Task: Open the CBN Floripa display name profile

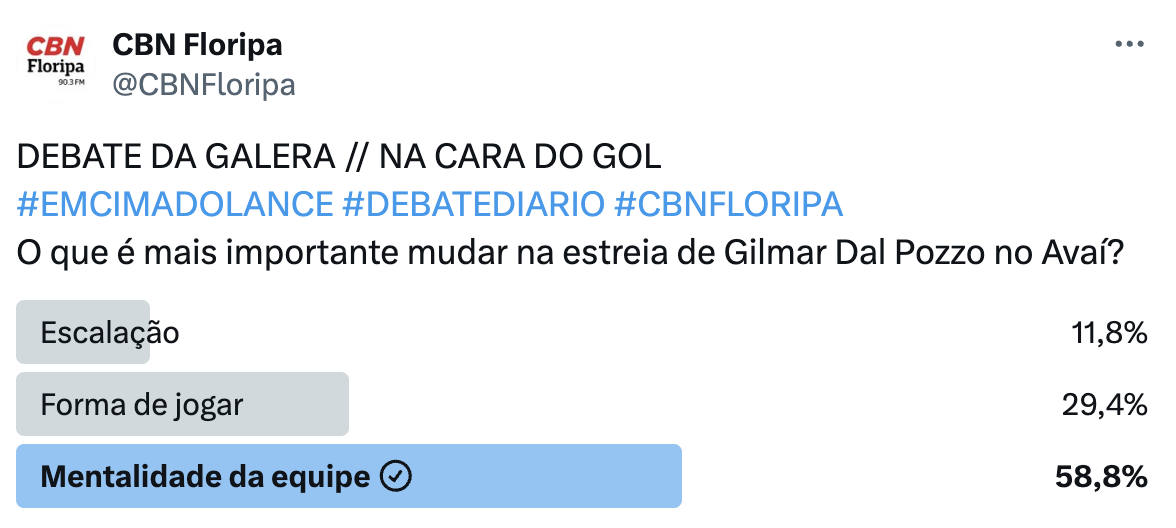Action: coord(197,46)
